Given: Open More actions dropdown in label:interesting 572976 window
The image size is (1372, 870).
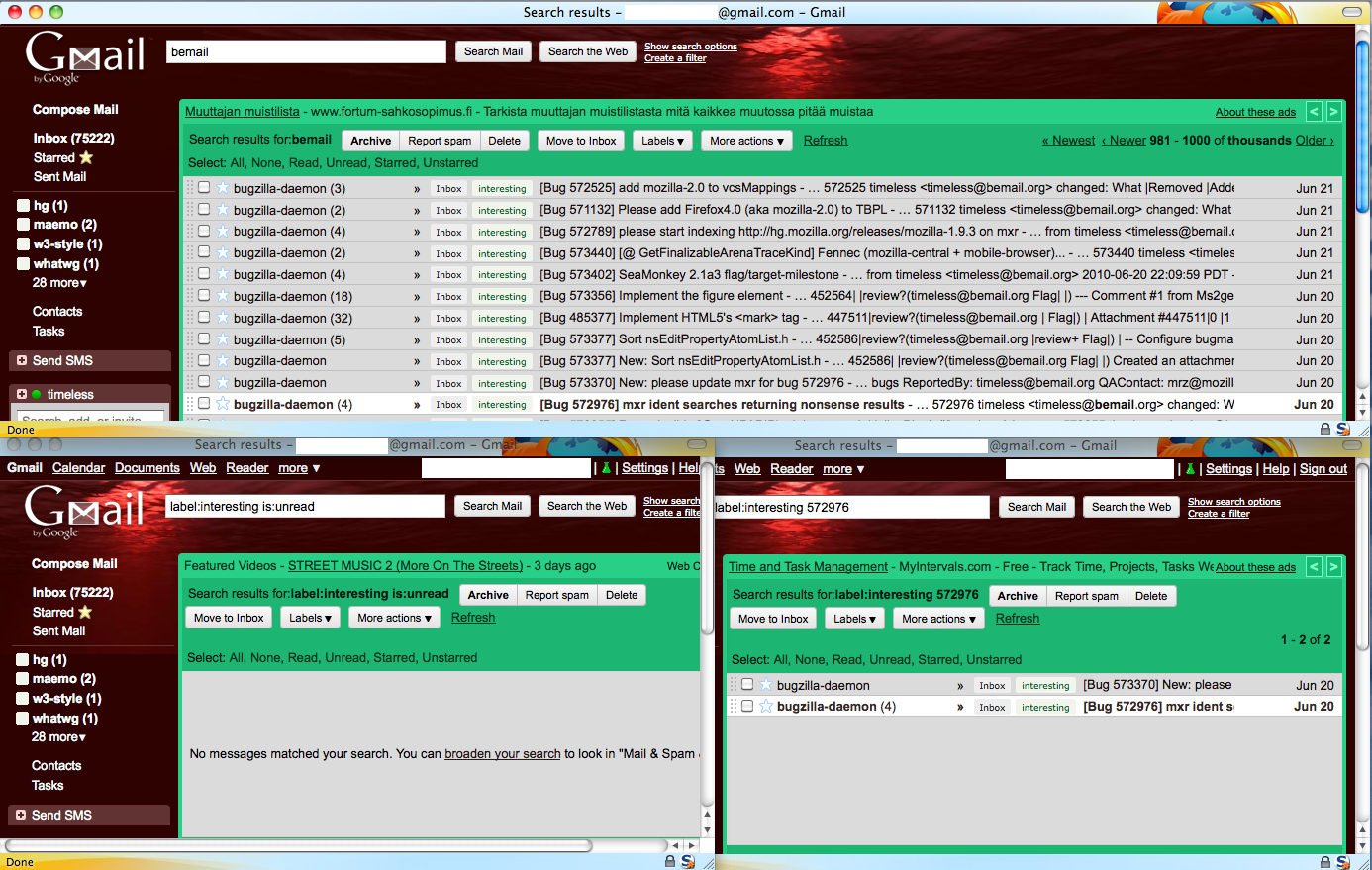Looking at the screenshot, I should [x=939, y=619].
